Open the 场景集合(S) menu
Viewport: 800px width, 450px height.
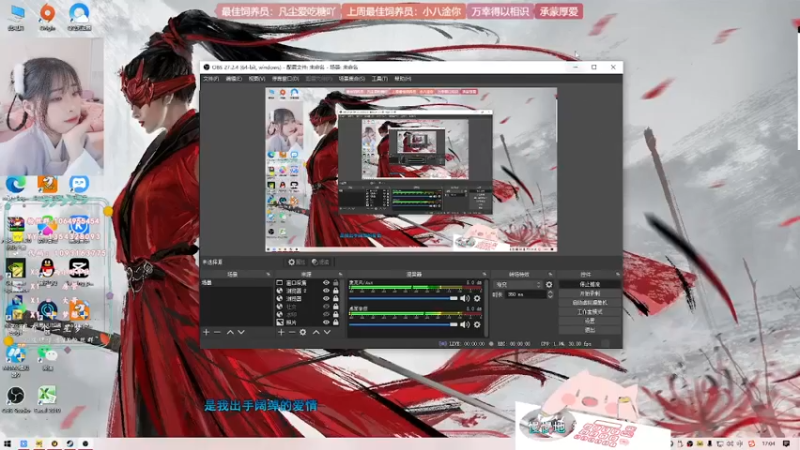tap(352, 79)
